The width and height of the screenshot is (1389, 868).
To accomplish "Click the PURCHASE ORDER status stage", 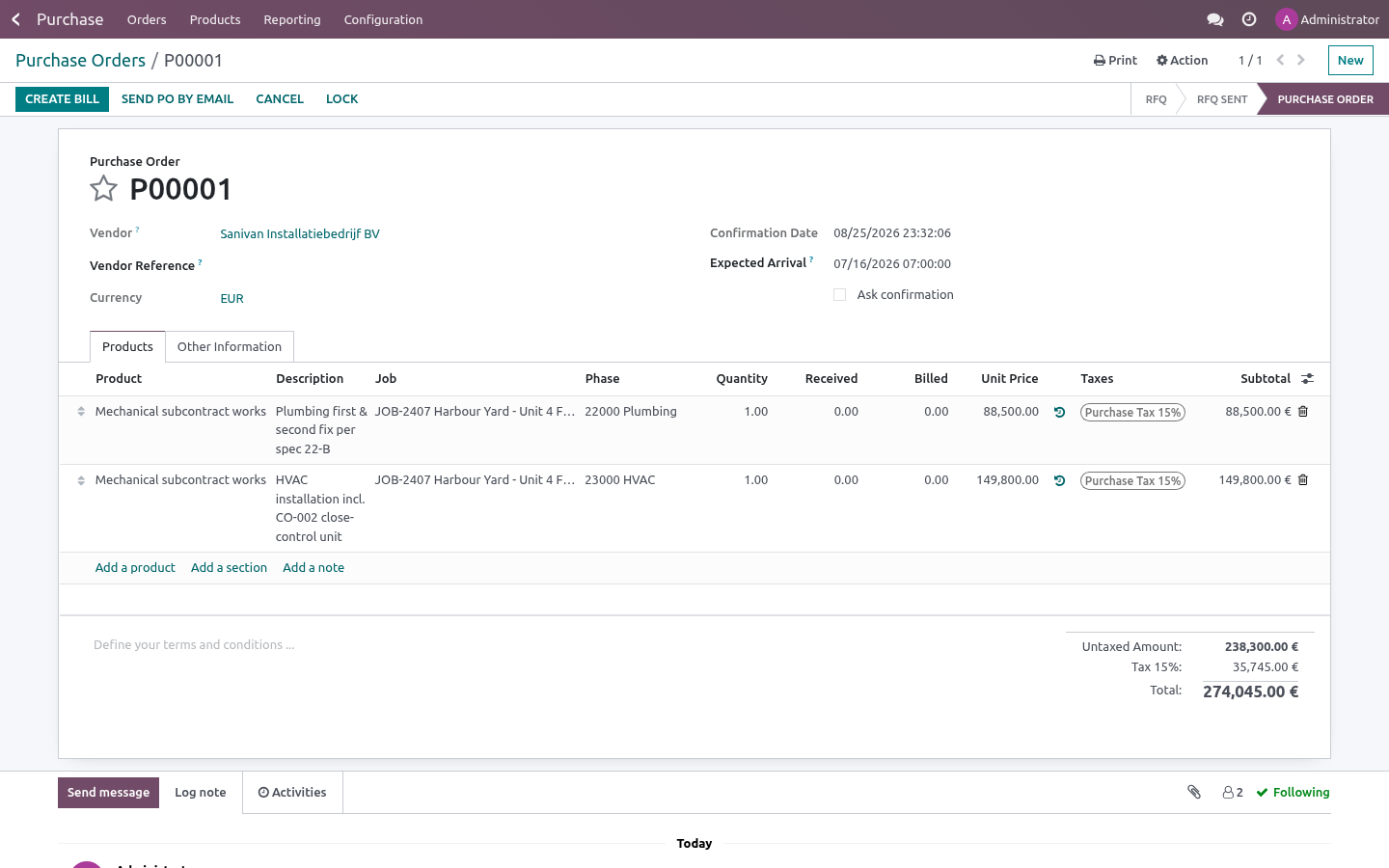I will click(1325, 99).
